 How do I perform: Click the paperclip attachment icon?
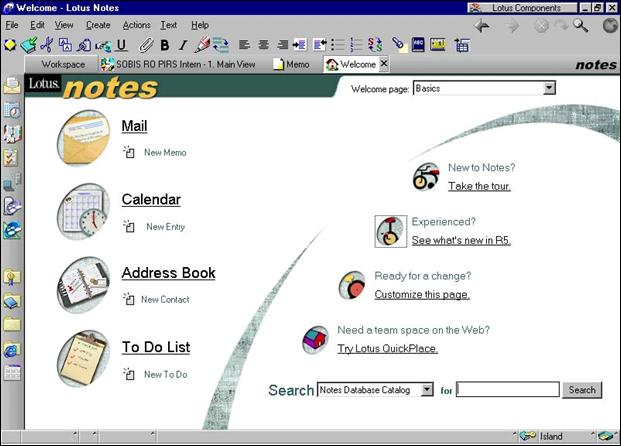coord(146,45)
